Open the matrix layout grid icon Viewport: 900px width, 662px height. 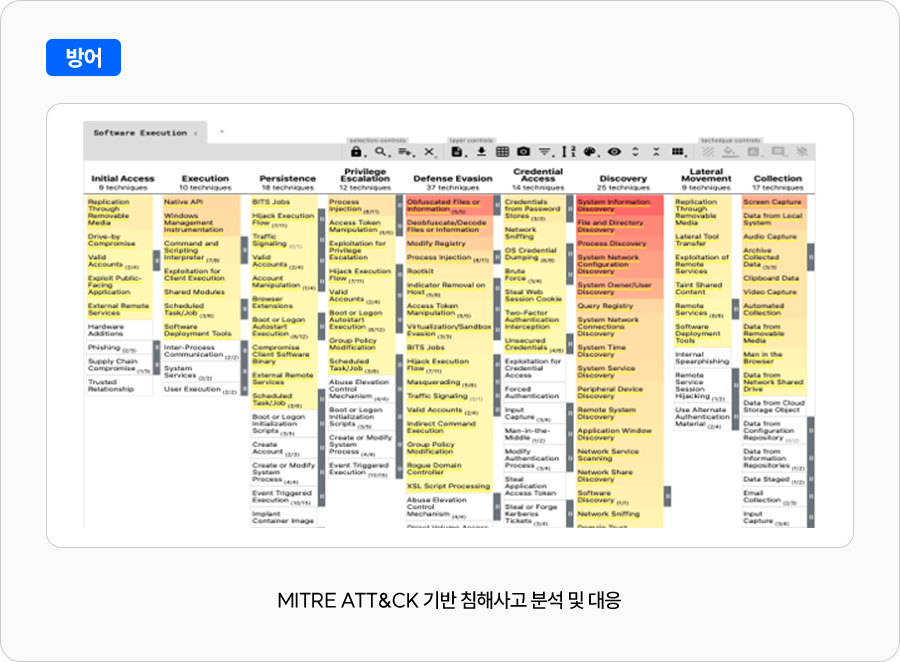tap(678, 152)
